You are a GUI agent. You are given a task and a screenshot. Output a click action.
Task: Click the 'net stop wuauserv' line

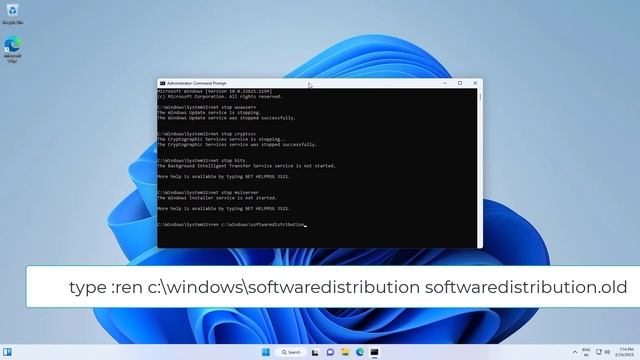click(x=207, y=107)
